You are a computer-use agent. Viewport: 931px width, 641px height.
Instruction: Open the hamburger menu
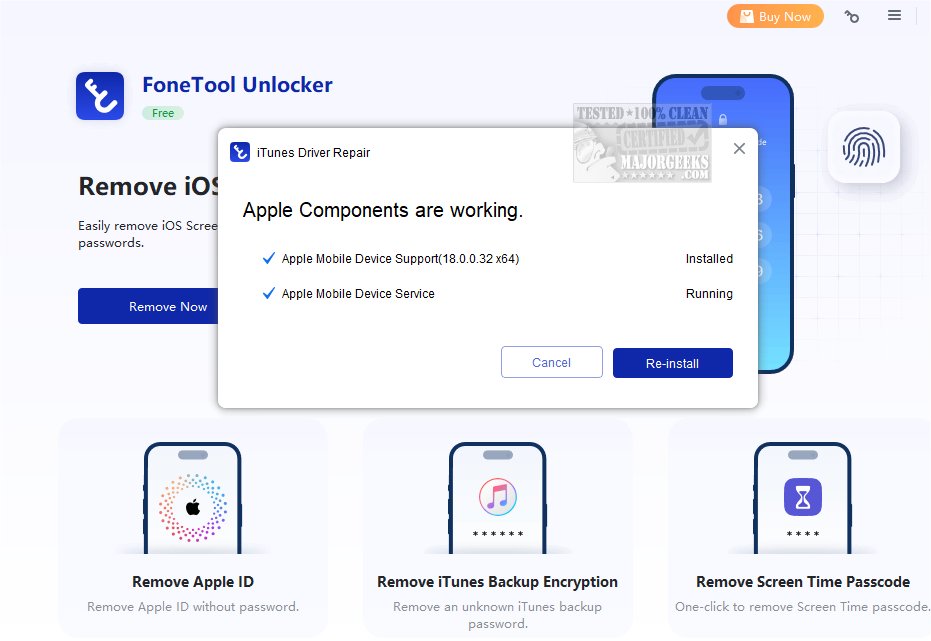894,15
